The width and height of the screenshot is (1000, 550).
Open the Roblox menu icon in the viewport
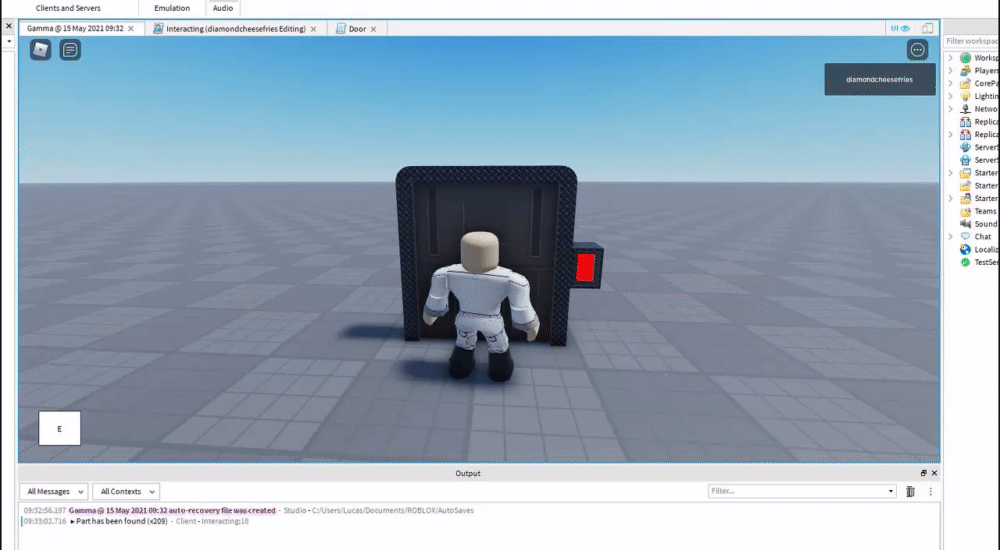[x=41, y=50]
